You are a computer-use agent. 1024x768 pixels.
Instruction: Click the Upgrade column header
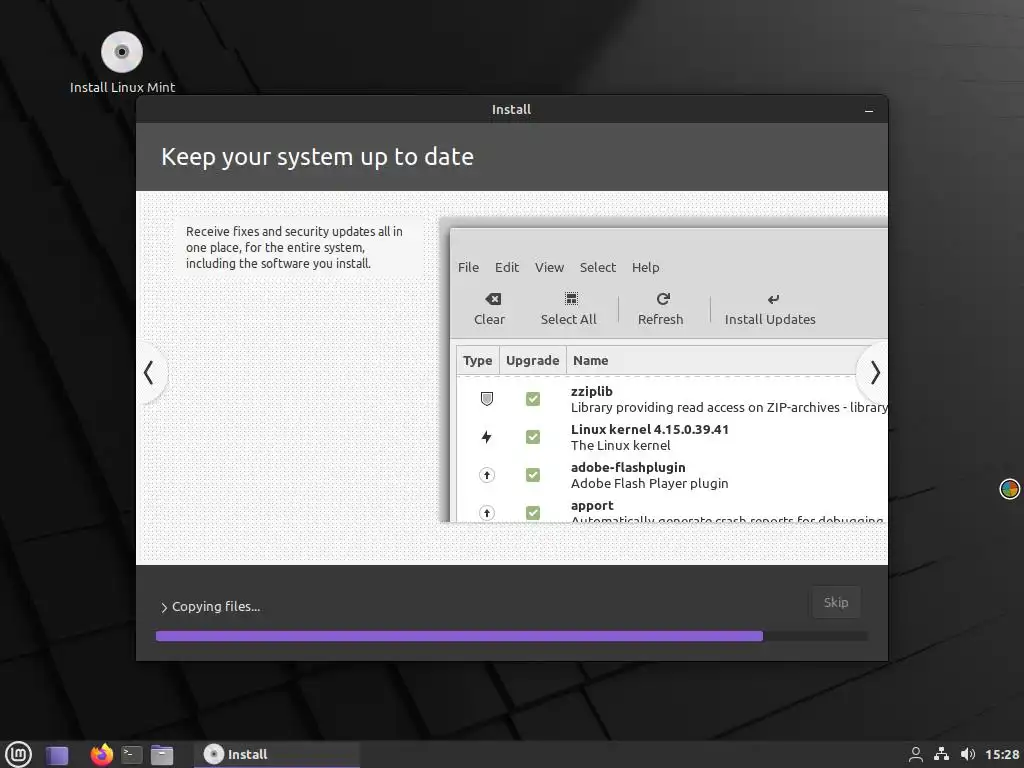[x=532, y=360]
